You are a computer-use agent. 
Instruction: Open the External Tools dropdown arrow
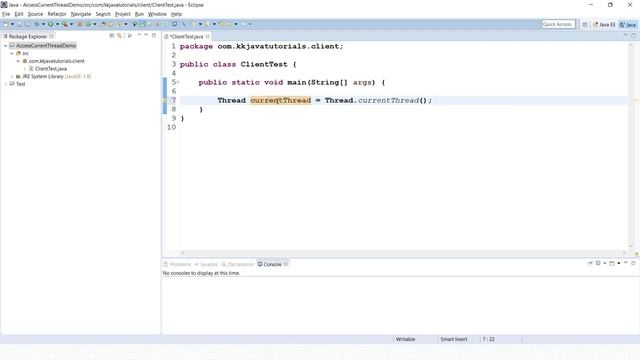71,24
